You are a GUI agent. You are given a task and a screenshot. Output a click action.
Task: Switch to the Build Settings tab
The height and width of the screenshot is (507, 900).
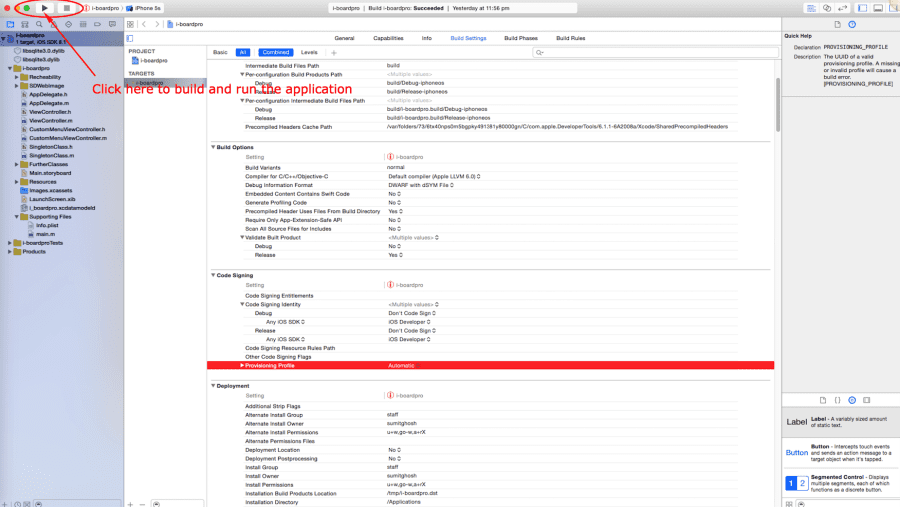pos(468,38)
